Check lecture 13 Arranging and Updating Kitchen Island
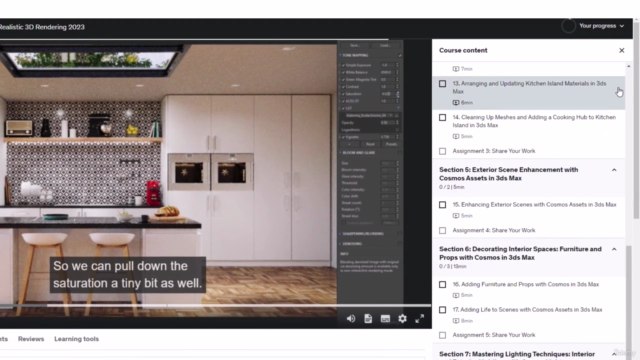This screenshot has width=640, height=360. (442, 84)
